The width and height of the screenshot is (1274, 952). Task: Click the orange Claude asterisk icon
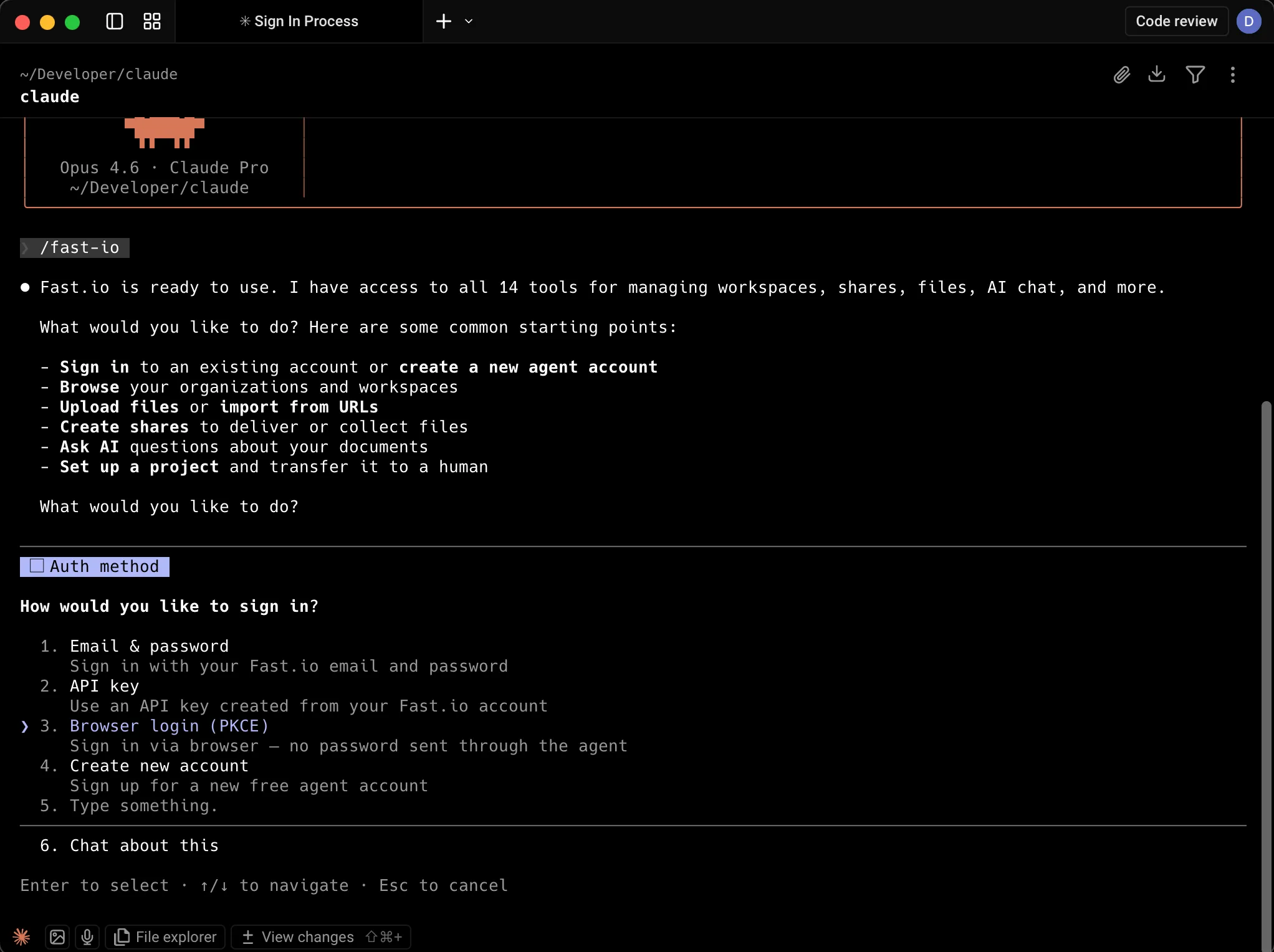click(21, 936)
